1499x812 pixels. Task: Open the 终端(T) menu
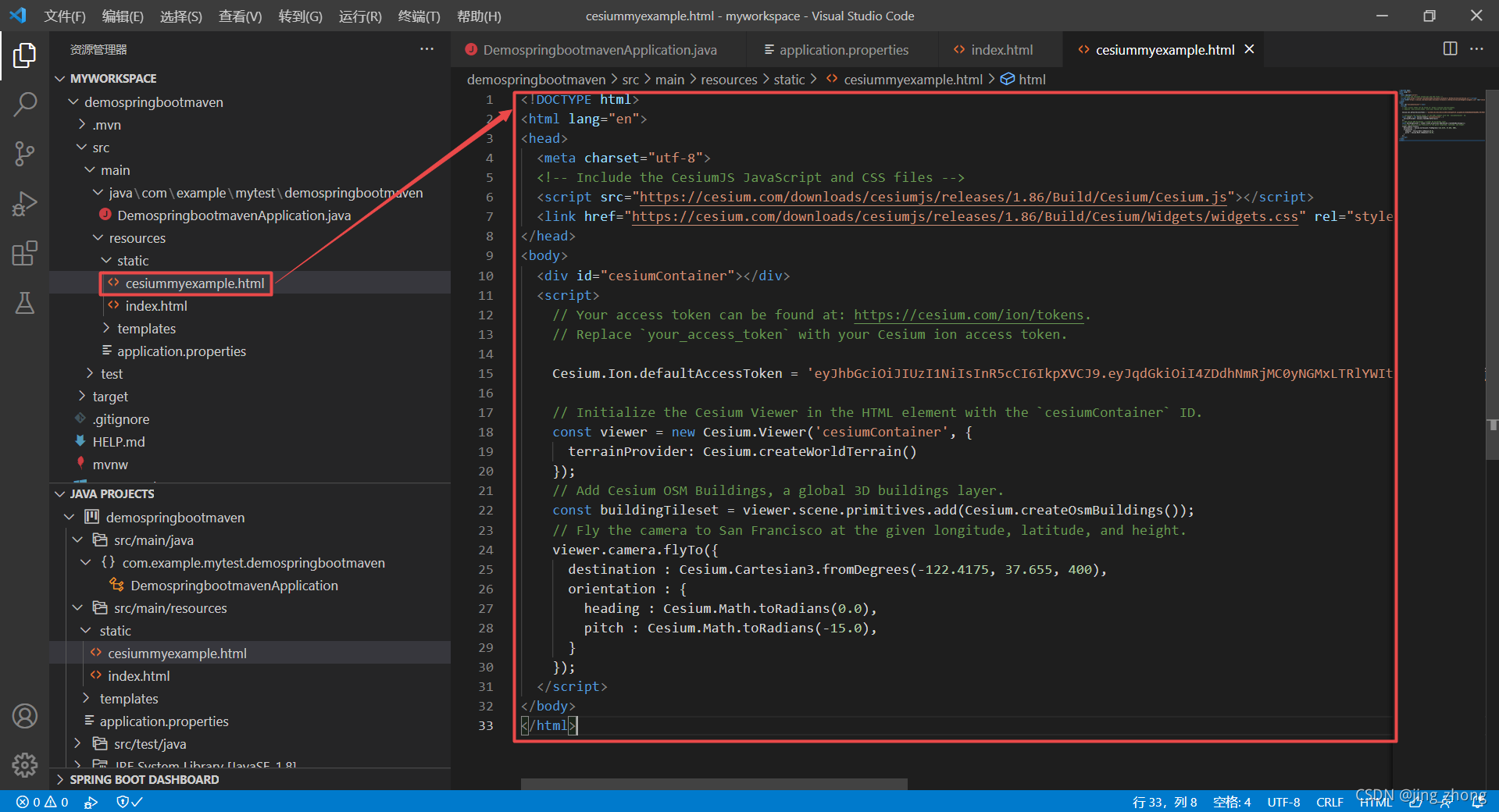(x=419, y=16)
